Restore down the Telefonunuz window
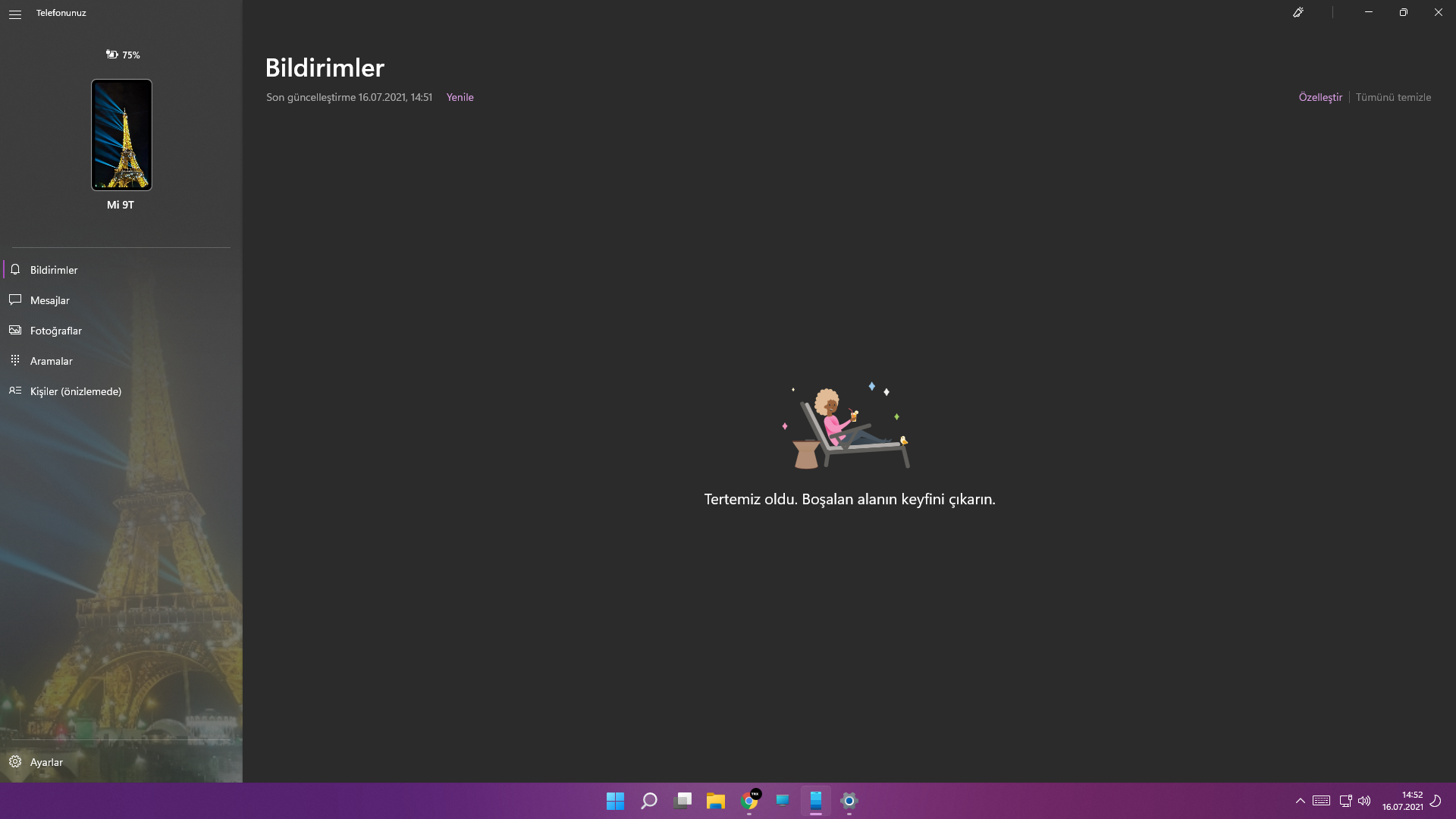 point(1404,12)
